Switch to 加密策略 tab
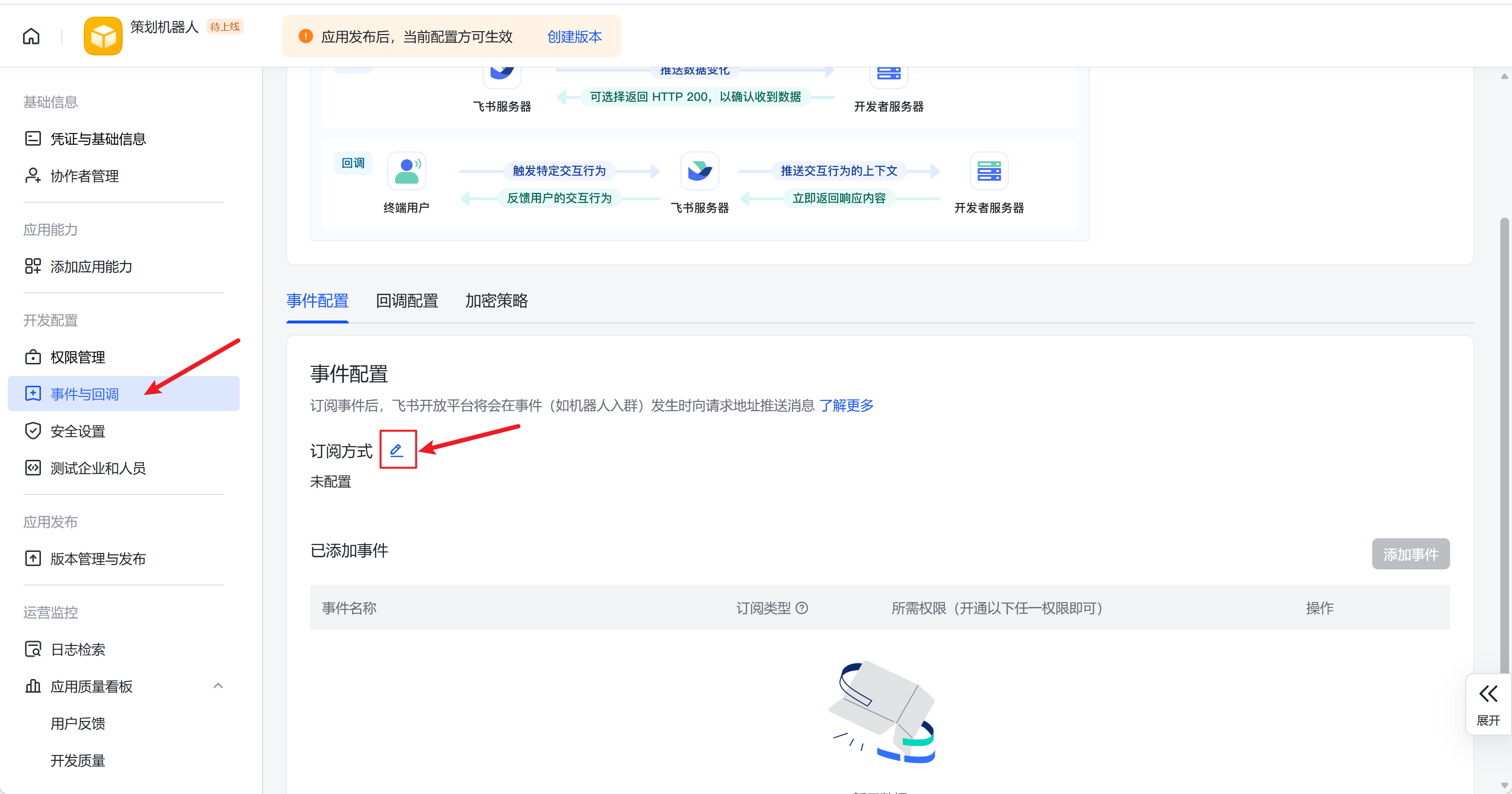Viewport: 1512px width, 794px height. pyautogui.click(x=496, y=301)
